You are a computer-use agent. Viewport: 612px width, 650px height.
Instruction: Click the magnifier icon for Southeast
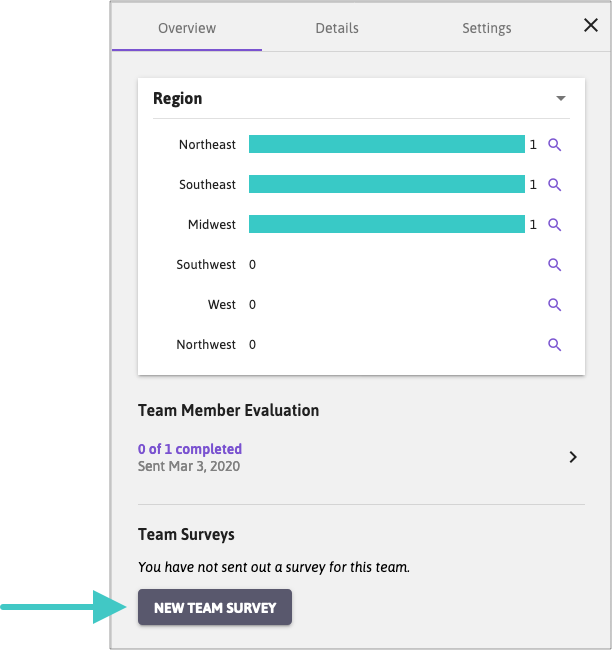(555, 185)
